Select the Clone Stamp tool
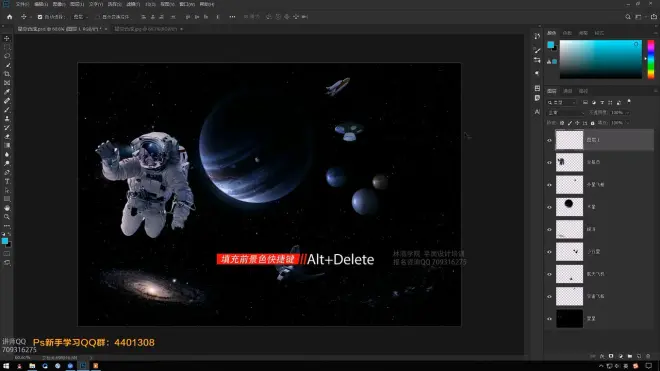The image size is (660, 371). pos(7,119)
